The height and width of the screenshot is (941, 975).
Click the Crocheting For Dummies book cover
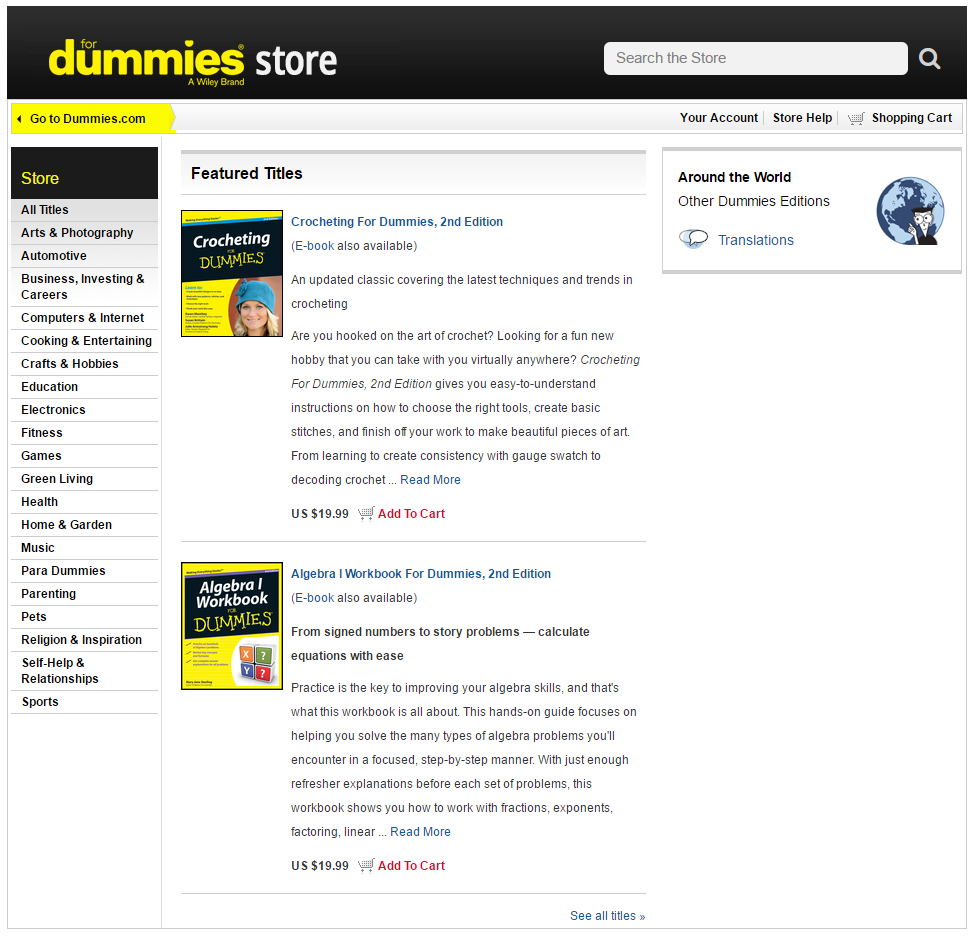click(x=232, y=274)
